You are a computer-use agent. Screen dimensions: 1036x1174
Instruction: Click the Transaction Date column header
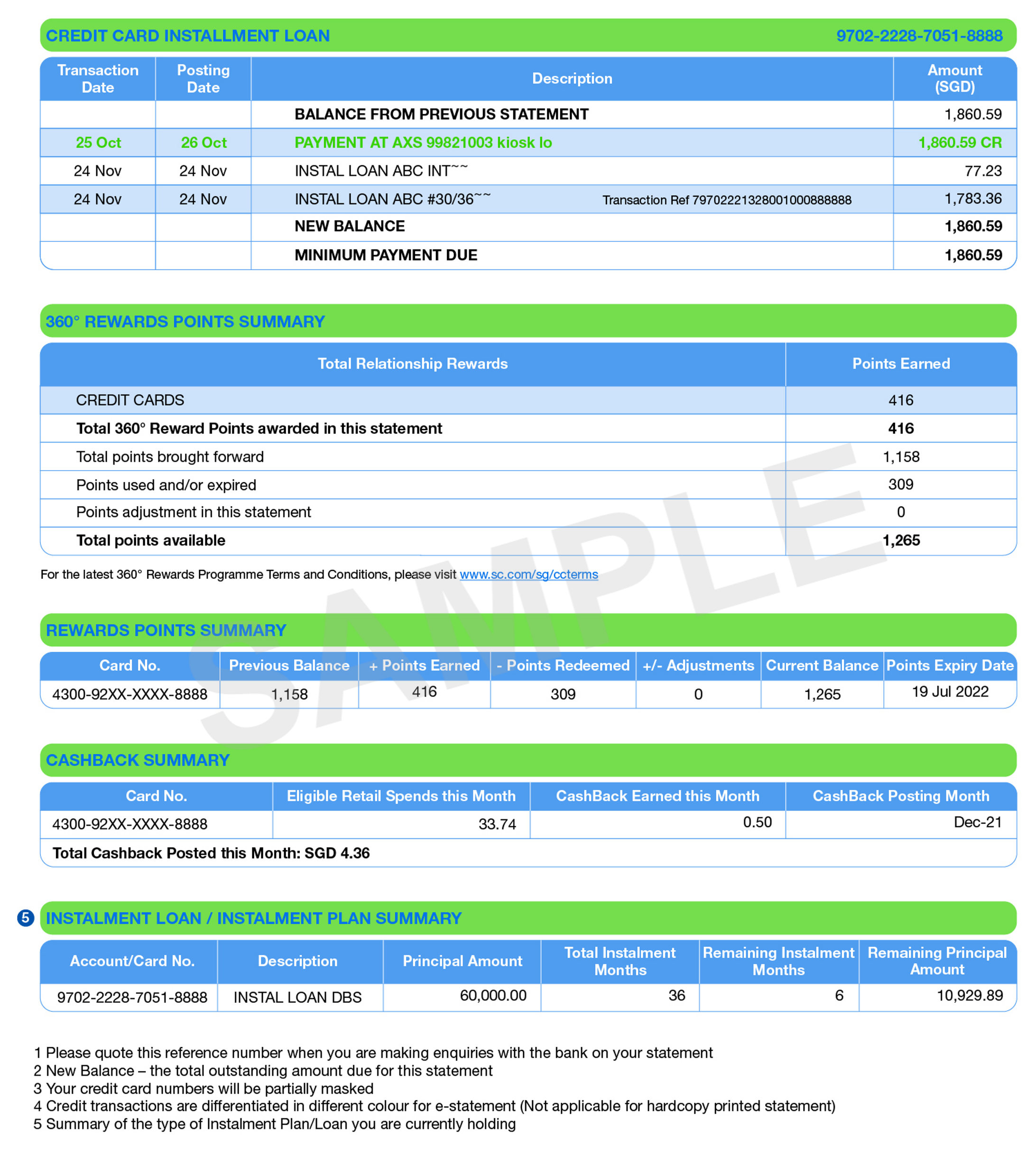[98, 79]
